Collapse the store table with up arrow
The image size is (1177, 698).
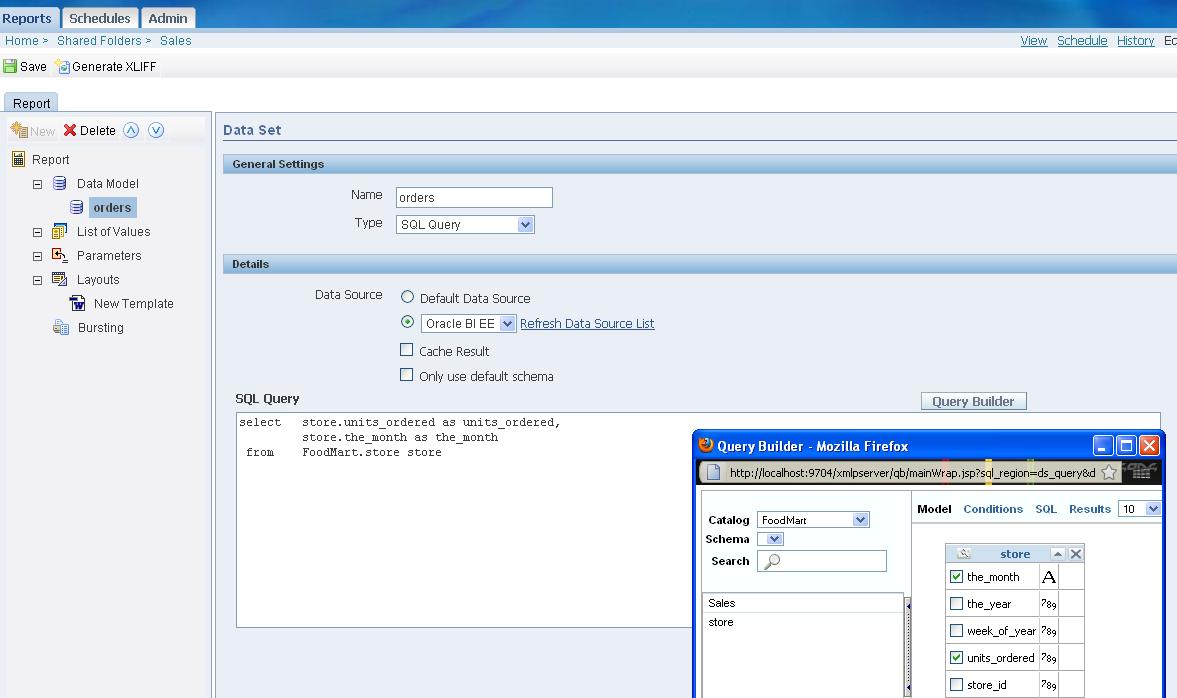[1058, 554]
